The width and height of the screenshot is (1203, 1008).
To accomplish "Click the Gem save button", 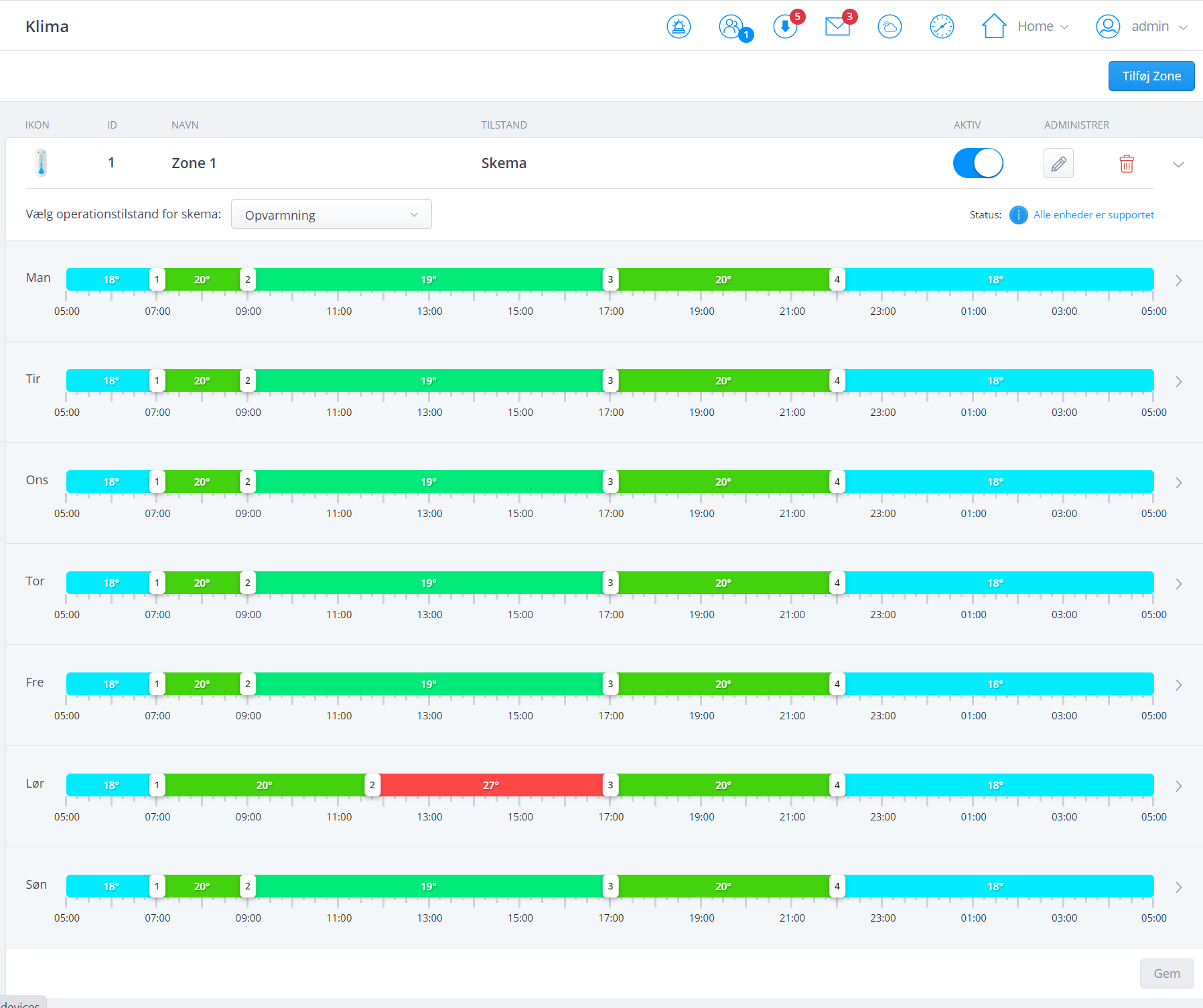I will point(1166,974).
